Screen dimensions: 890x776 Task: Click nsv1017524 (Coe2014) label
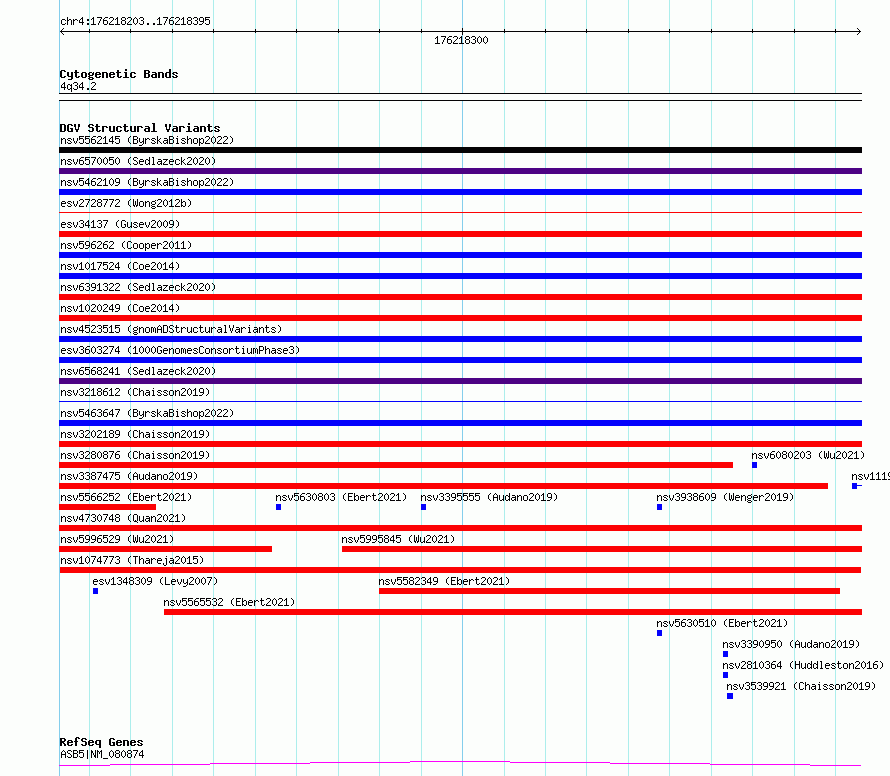[120, 266]
